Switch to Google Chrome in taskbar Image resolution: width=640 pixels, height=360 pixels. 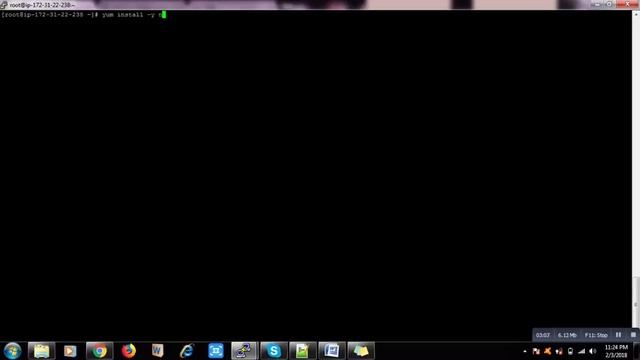pyautogui.click(x=99, y=351)
